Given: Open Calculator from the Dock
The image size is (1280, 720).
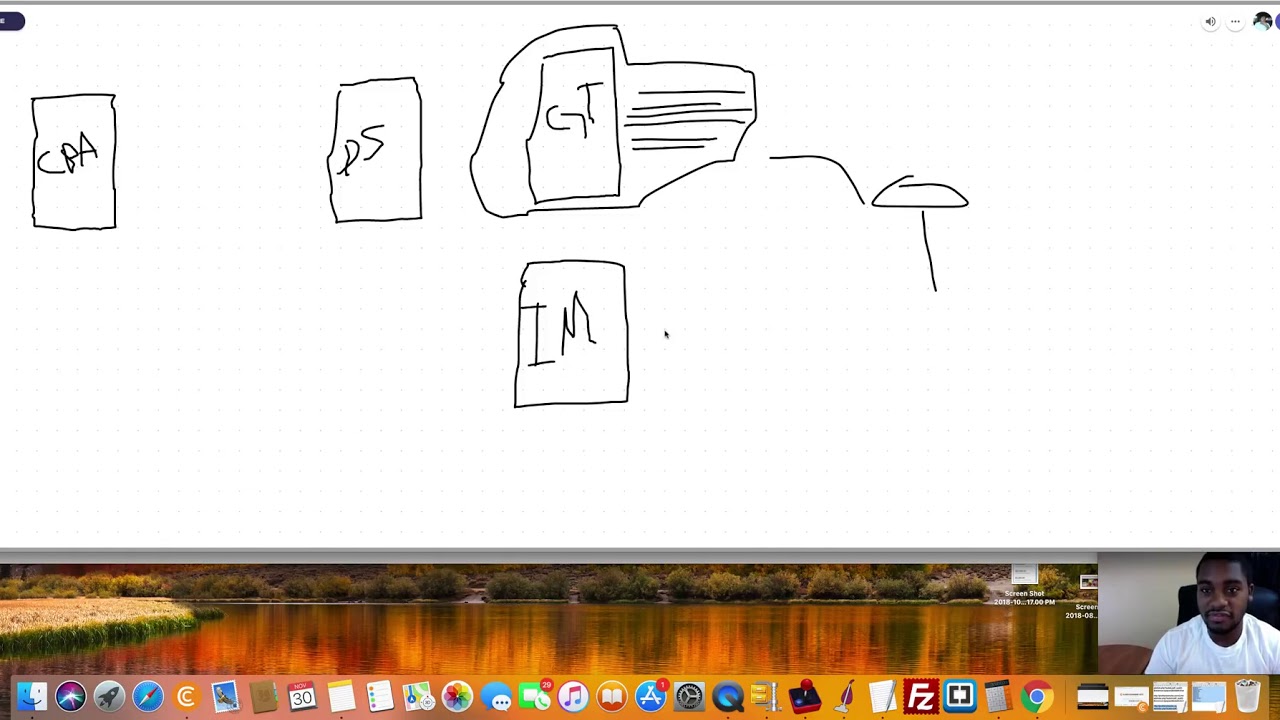Looking at the screenshot, I should point(998,696).
